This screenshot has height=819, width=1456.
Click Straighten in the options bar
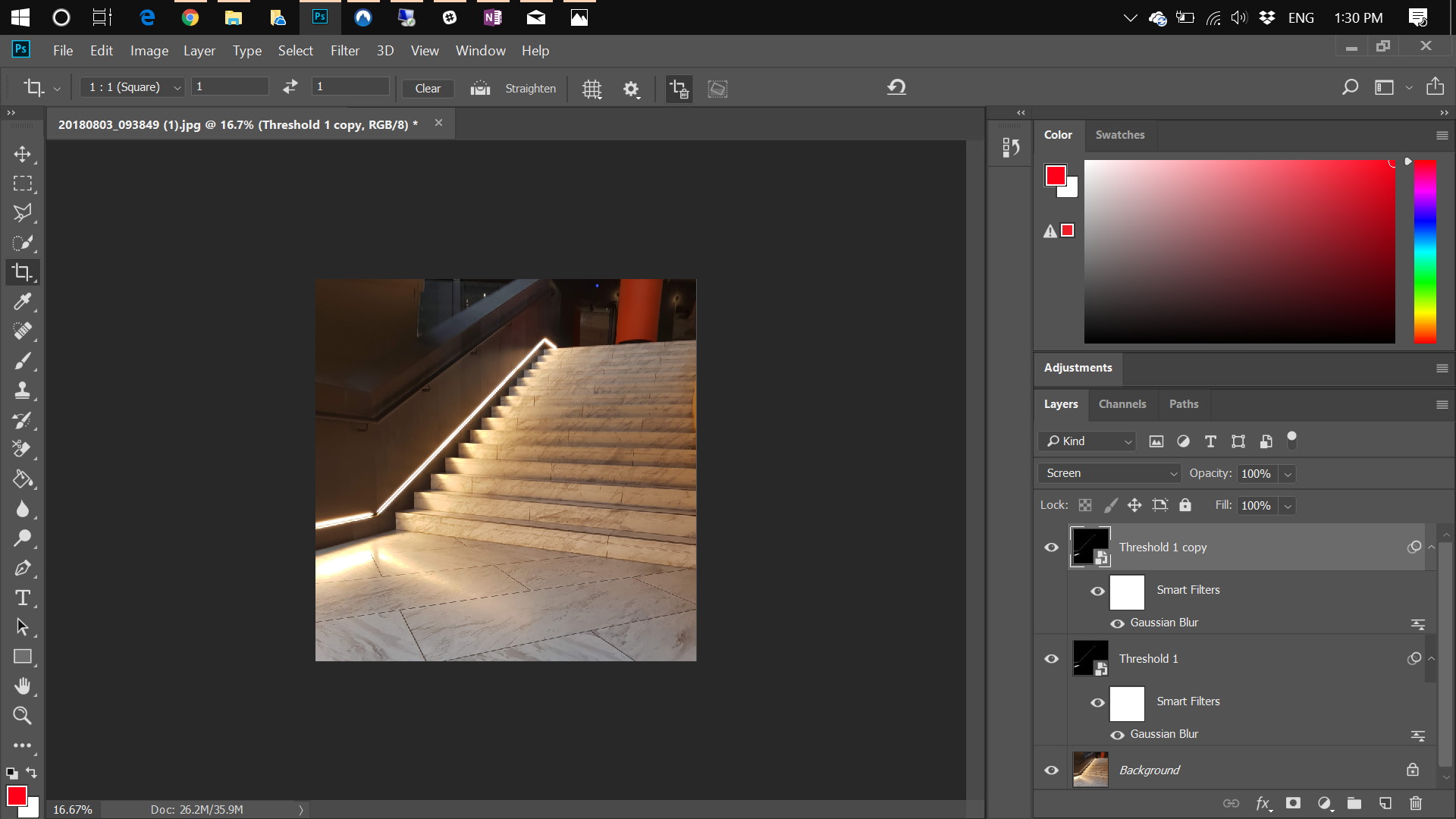(530, 88)
